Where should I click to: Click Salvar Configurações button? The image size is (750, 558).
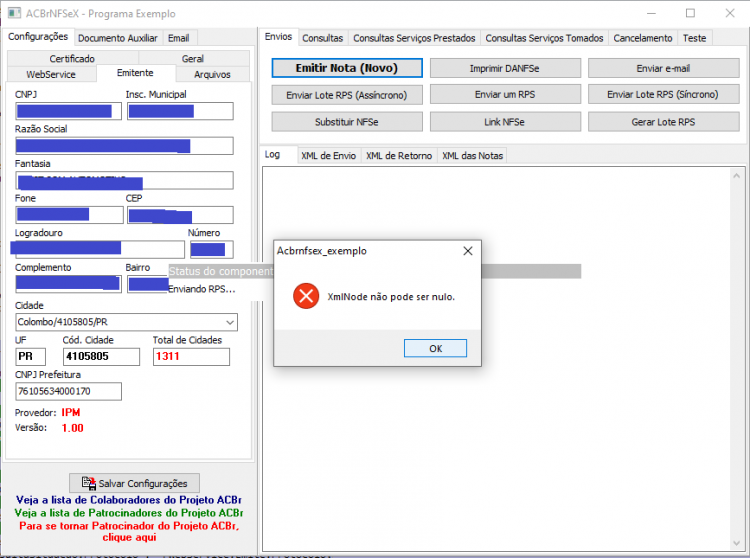tap(134, 483)
